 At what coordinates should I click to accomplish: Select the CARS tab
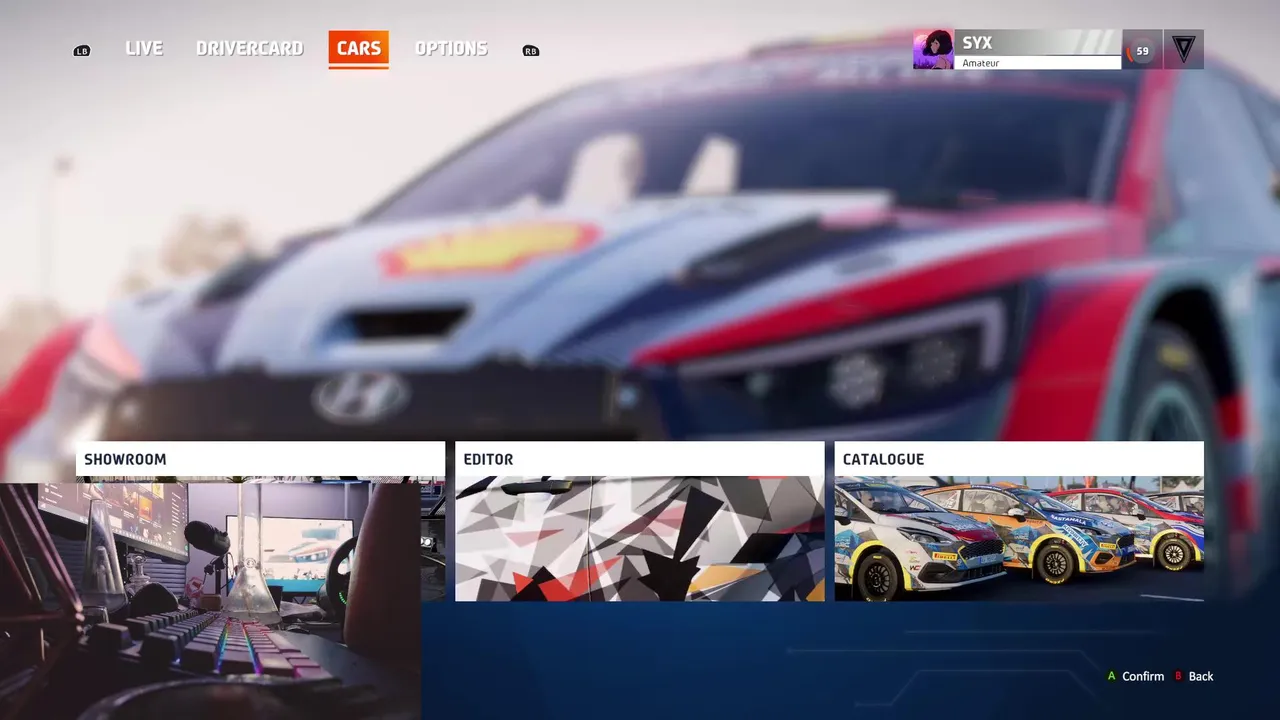[358, 49]
